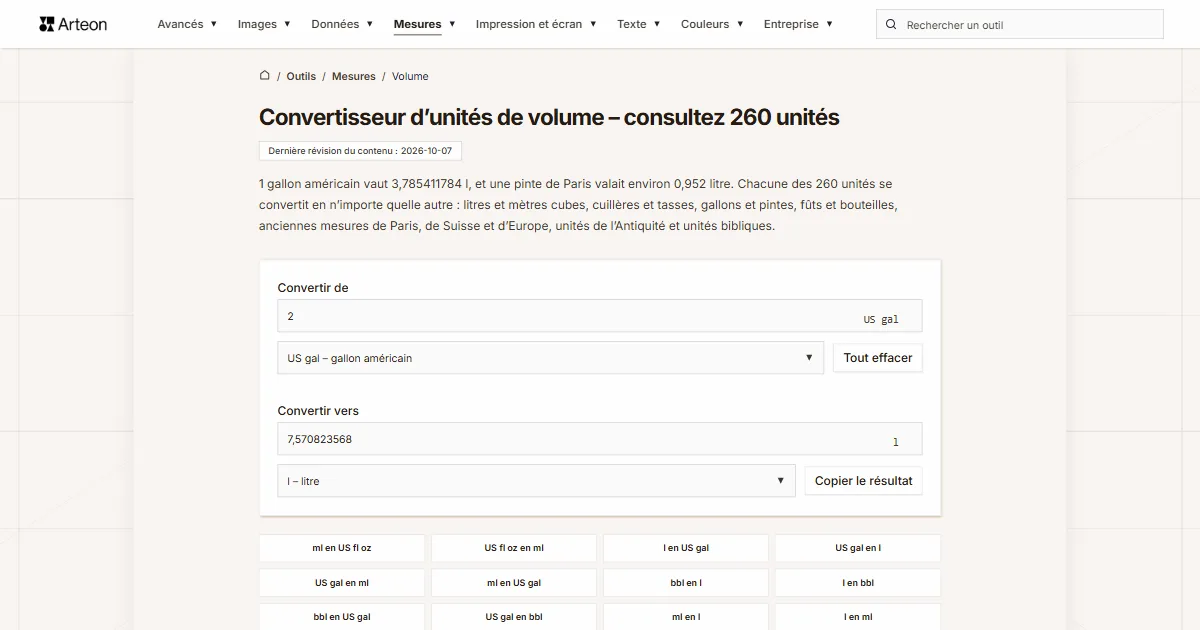The width and height of the screenshot is (1200, 630).
Task: Click the Dernière révision du contenu date badge
Action: click(x=360, y=151)
